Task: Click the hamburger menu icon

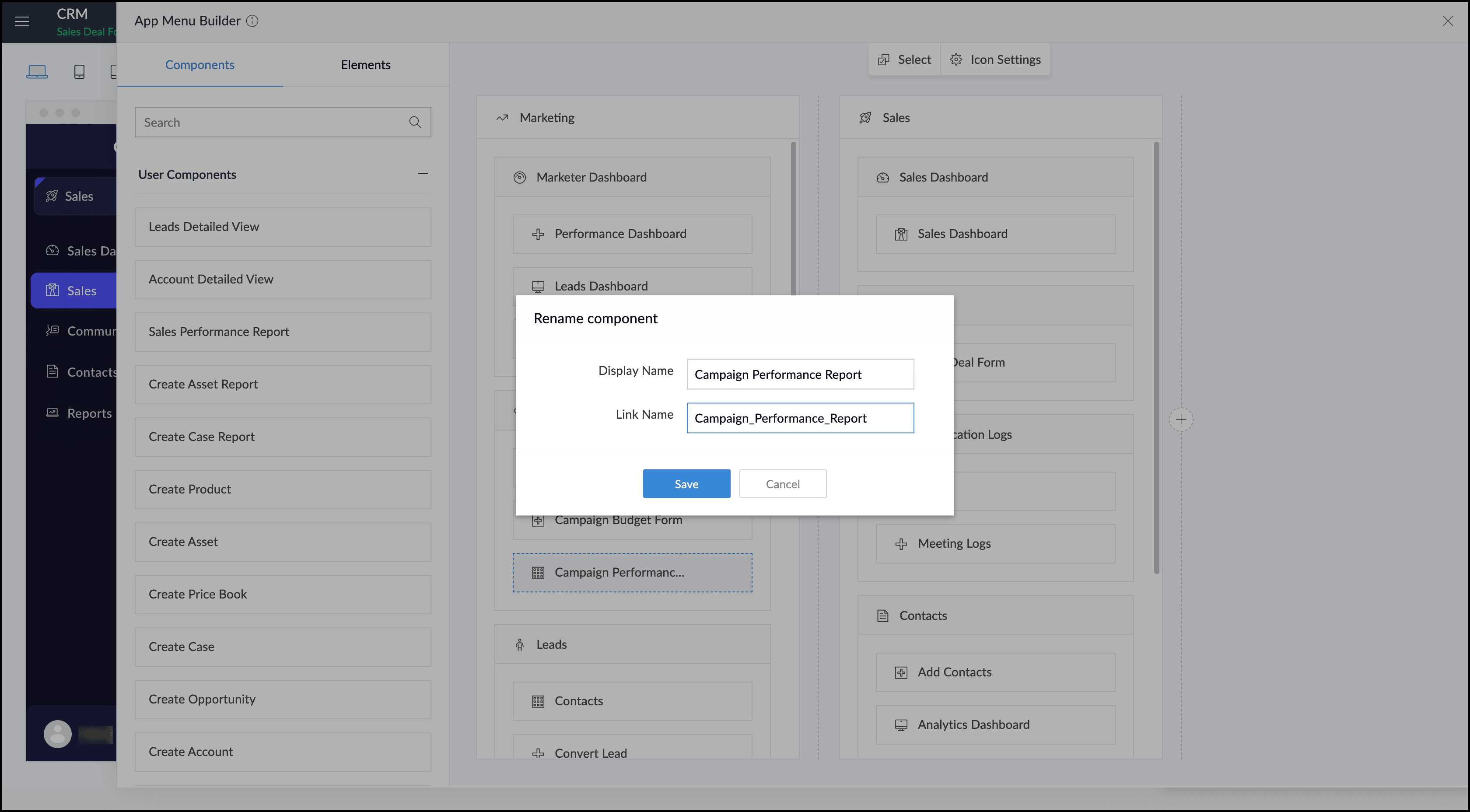Action: tap(22, 22)
